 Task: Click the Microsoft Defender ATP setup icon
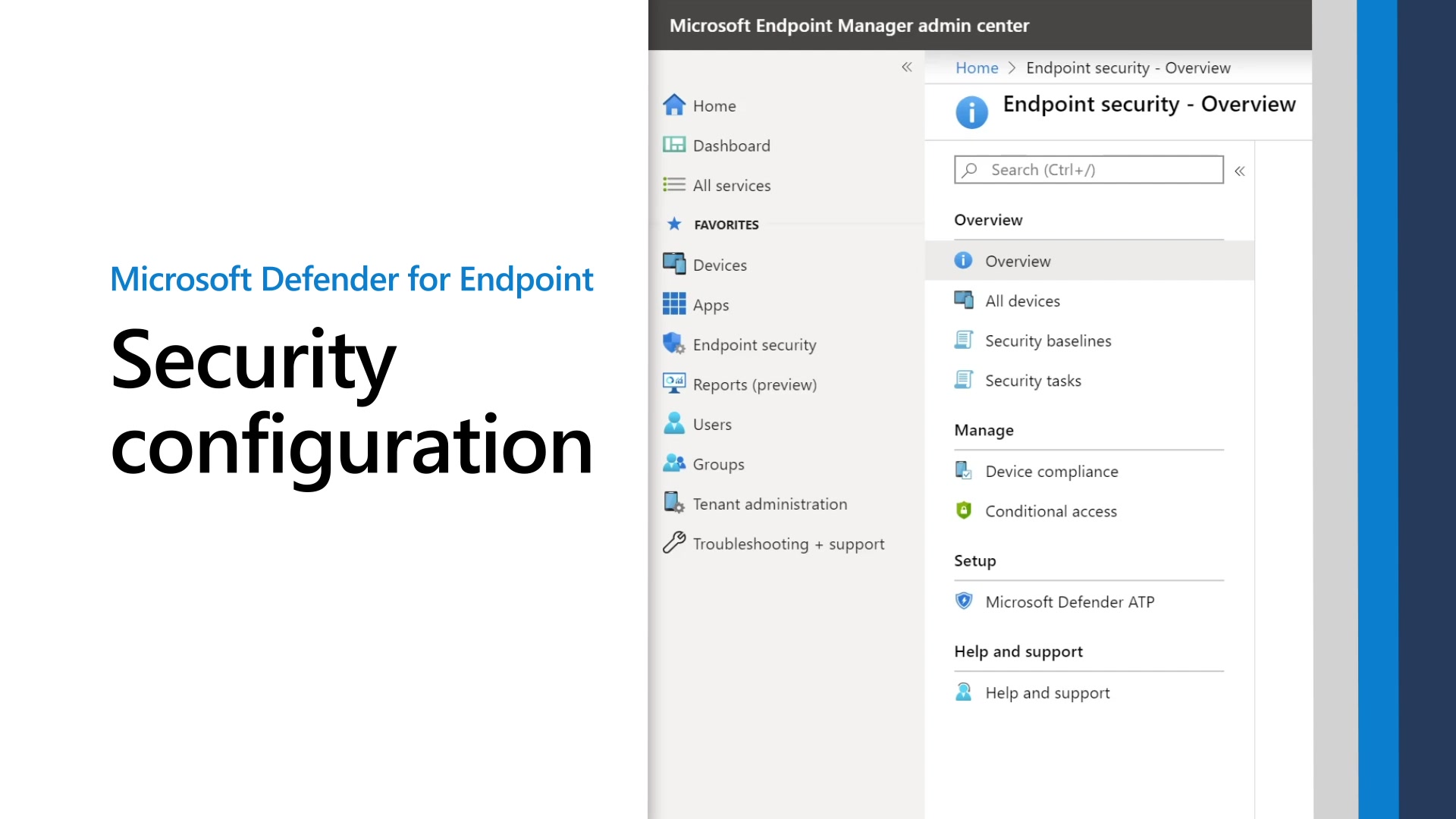click(963, 600)
